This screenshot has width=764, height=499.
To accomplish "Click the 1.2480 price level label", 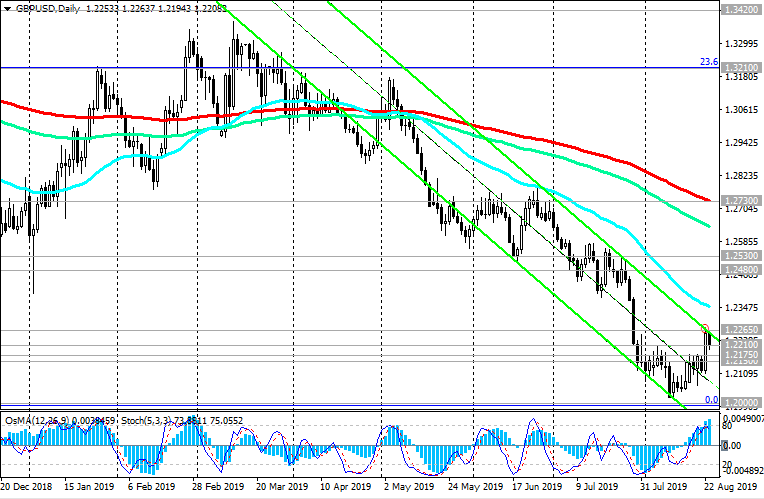I will pyautogui.click(x=741, y=270).
